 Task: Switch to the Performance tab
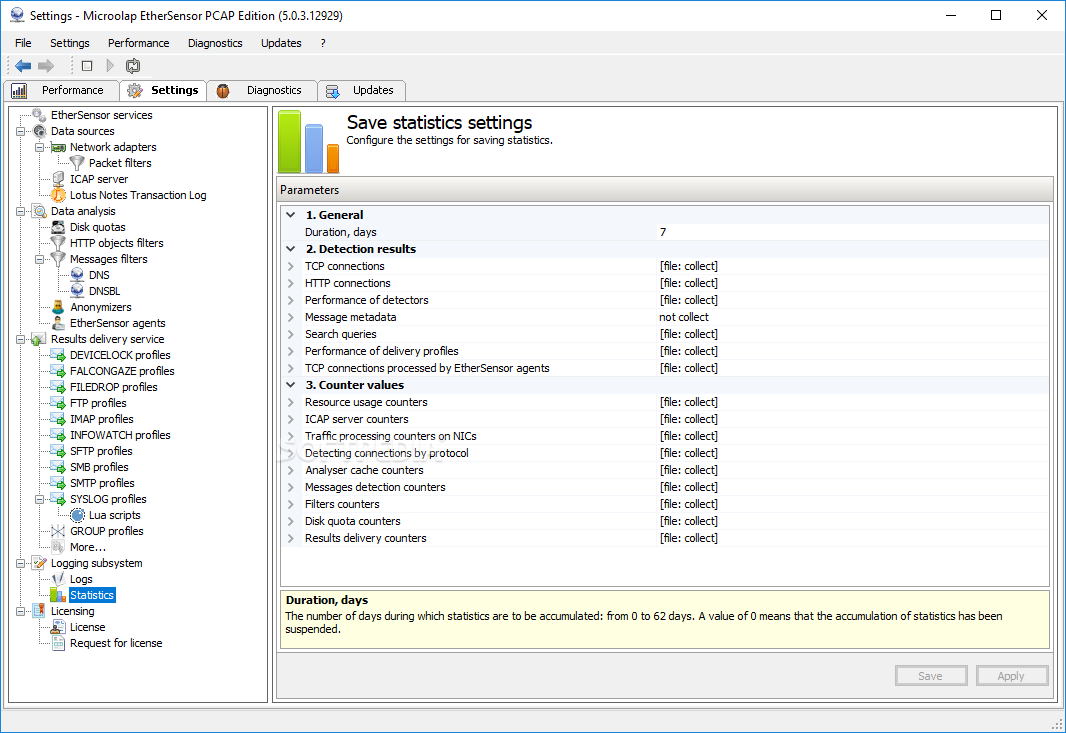(x=61, y=90)
